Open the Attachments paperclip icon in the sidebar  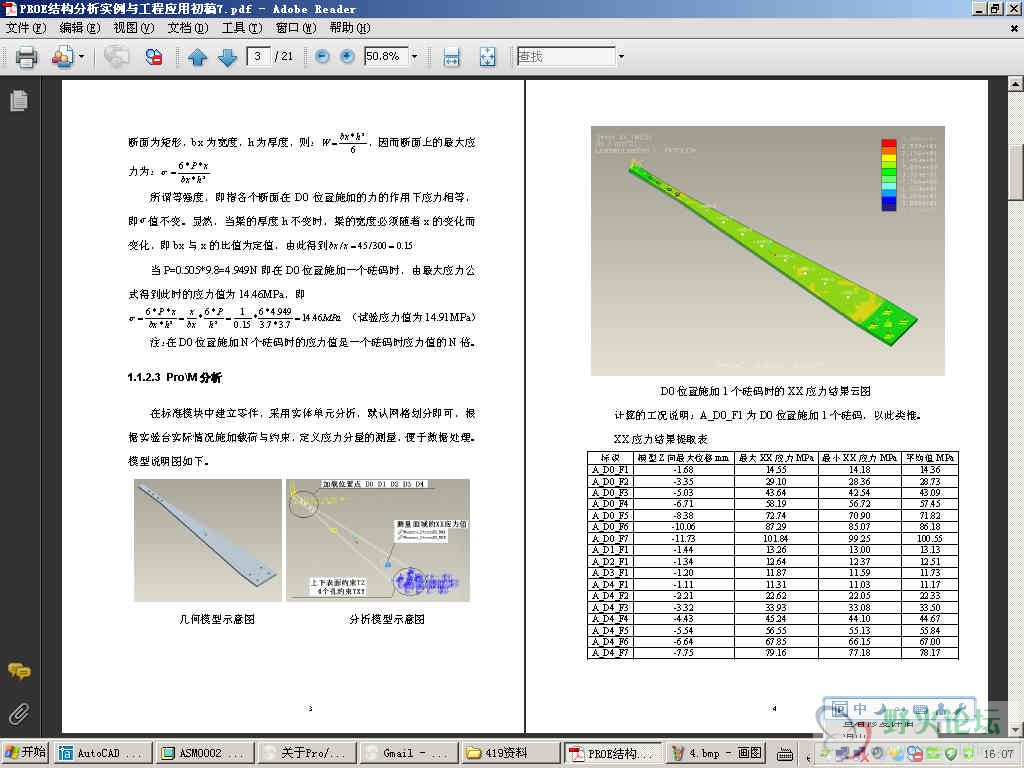tap(19, 714)
